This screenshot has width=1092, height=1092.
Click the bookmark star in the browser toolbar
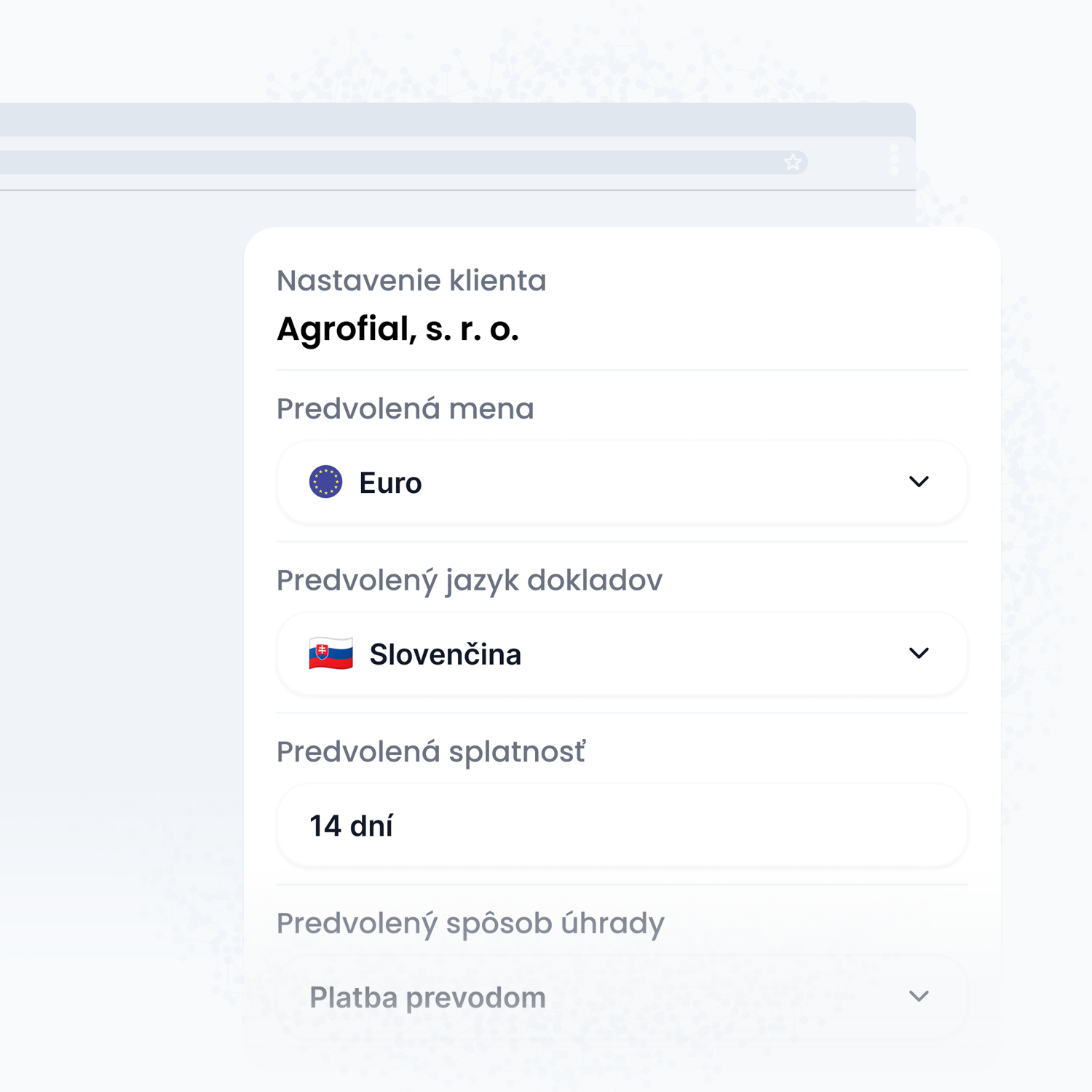click(x=794, y=161)
